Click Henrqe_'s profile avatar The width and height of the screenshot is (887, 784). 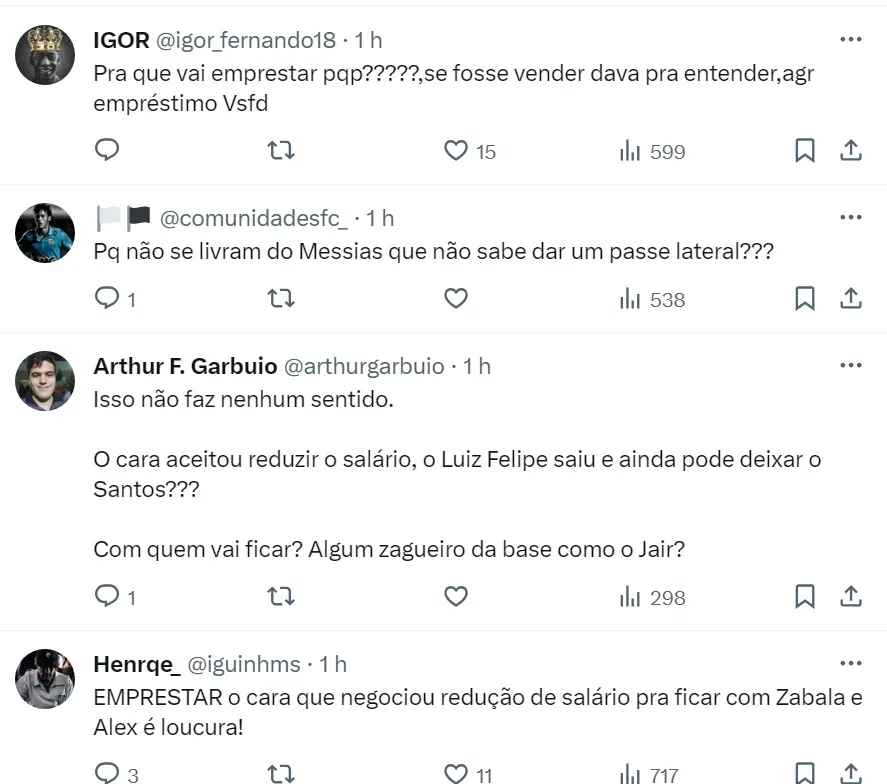(45, 678)
